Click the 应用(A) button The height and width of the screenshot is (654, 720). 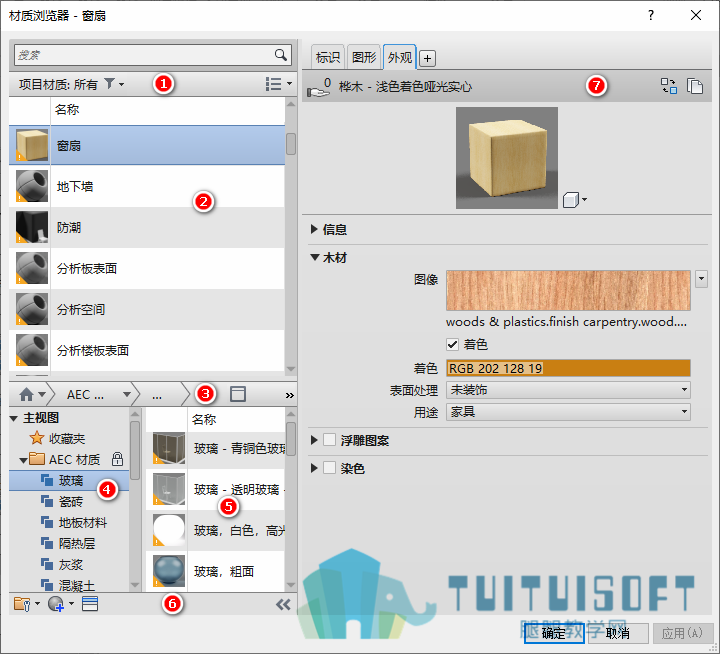(682, 633)
